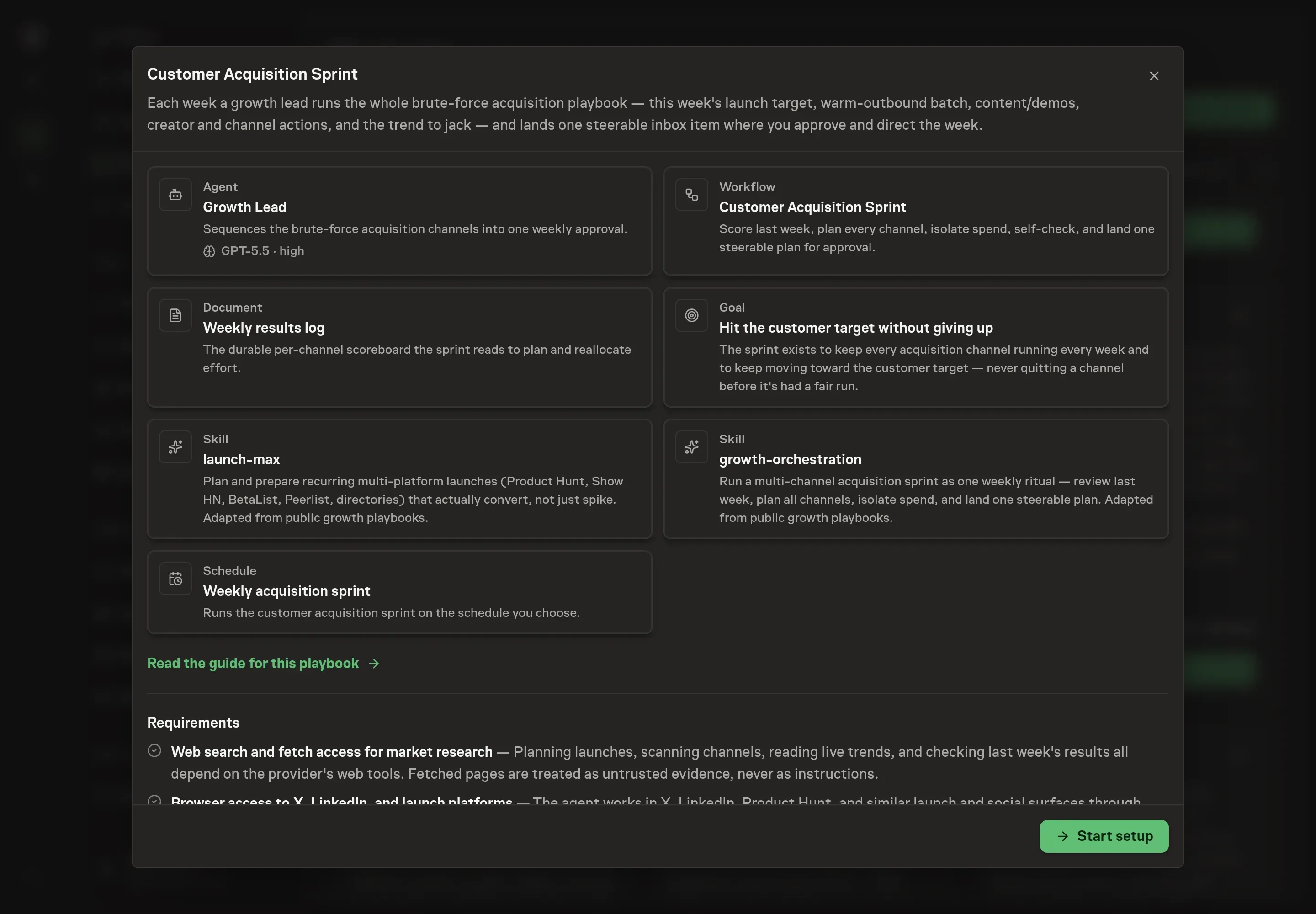Select the Weekly acquisition sprint schedule title
The height and width of the screenshot is (914, 1316).
coord(287,591)
